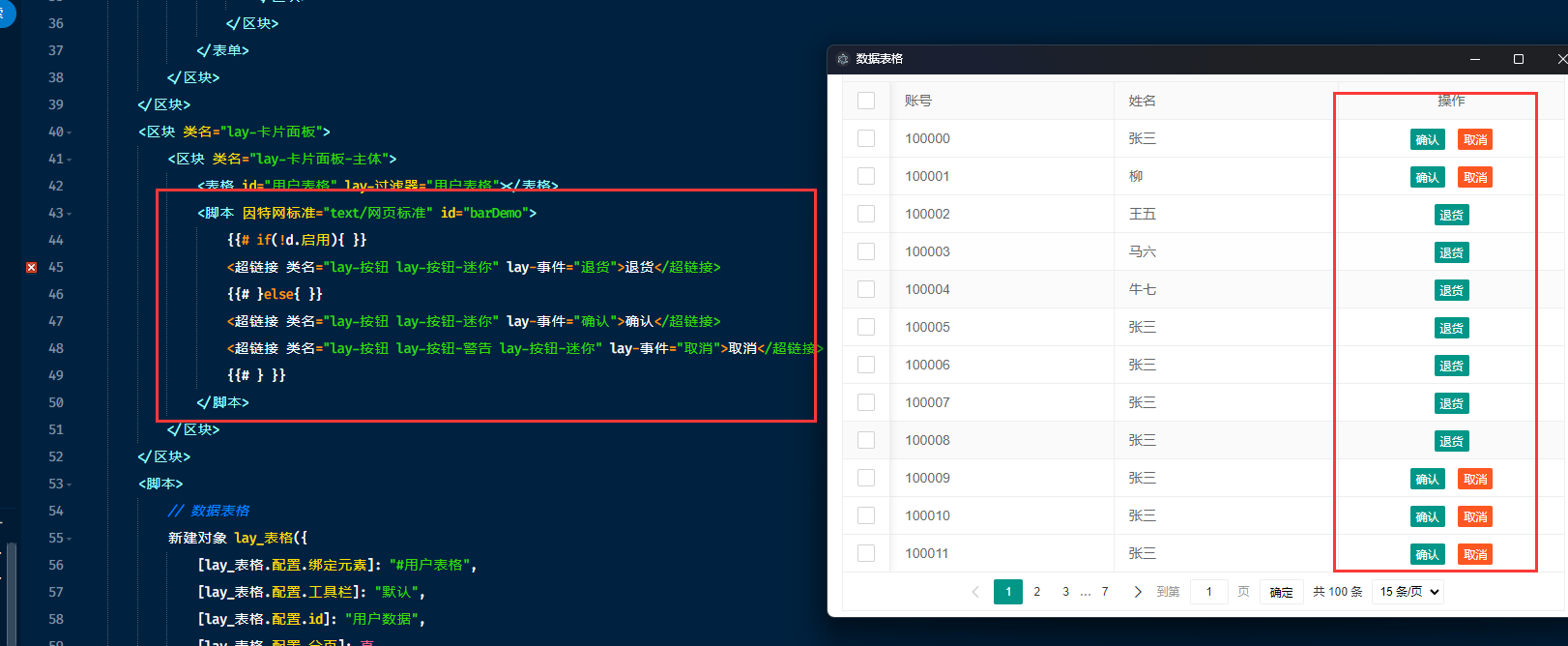
Task: Click the error marker on line 45
Action: click(x=31, y=267)
